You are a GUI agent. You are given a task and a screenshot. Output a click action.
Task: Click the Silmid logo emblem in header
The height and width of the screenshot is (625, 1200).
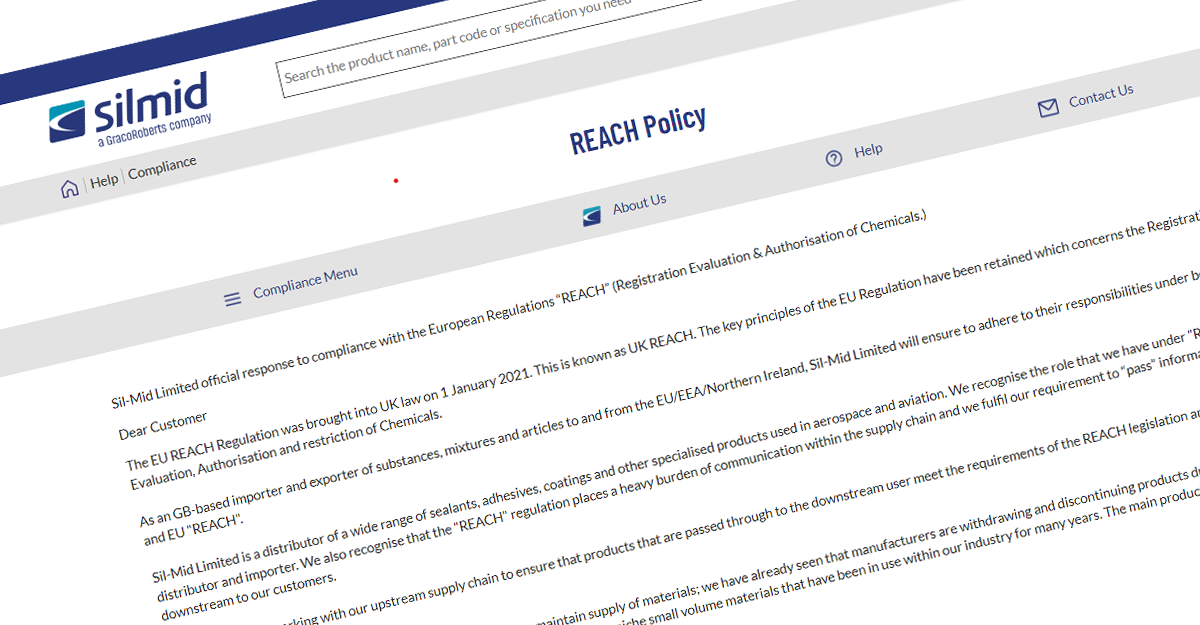click(x=69, y=122)
